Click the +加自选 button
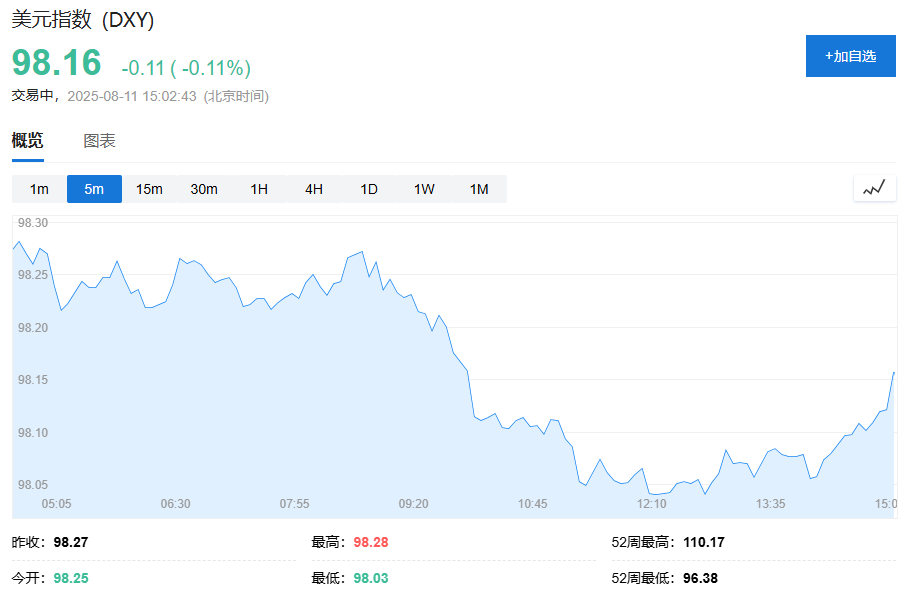The height and width of the screenshot is (594, 912). coord(850,56)
